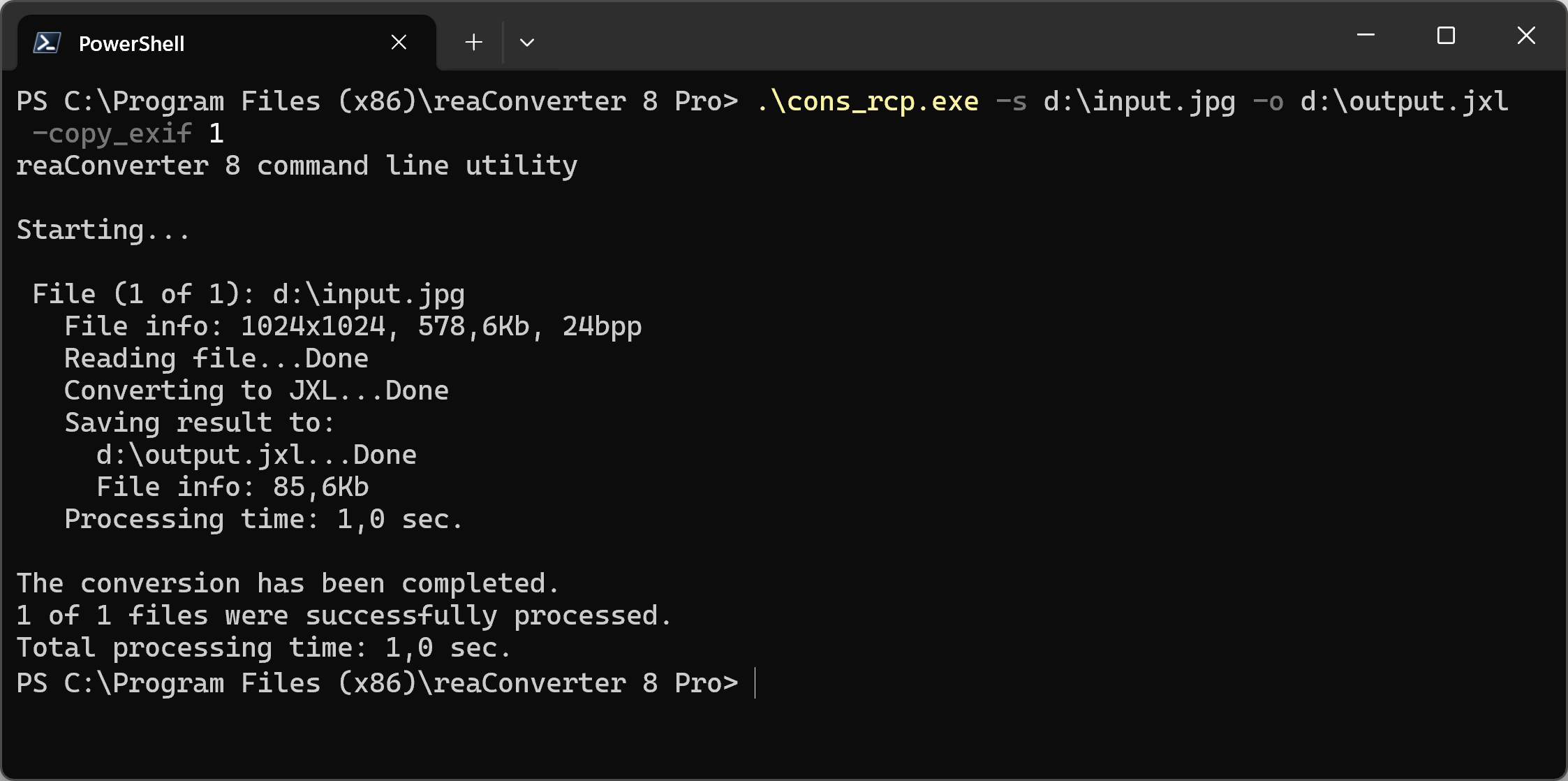This screenshot has width=1568, height=781.
Task: Click the "Reading file...Done" output line
Action: [216, 358]
